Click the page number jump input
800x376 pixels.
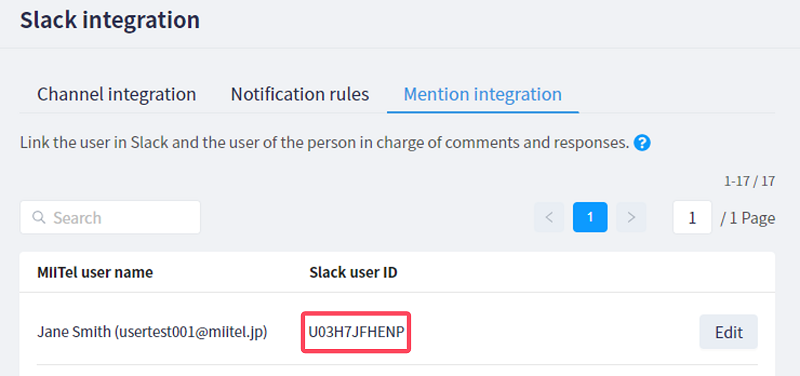(692, 217)
